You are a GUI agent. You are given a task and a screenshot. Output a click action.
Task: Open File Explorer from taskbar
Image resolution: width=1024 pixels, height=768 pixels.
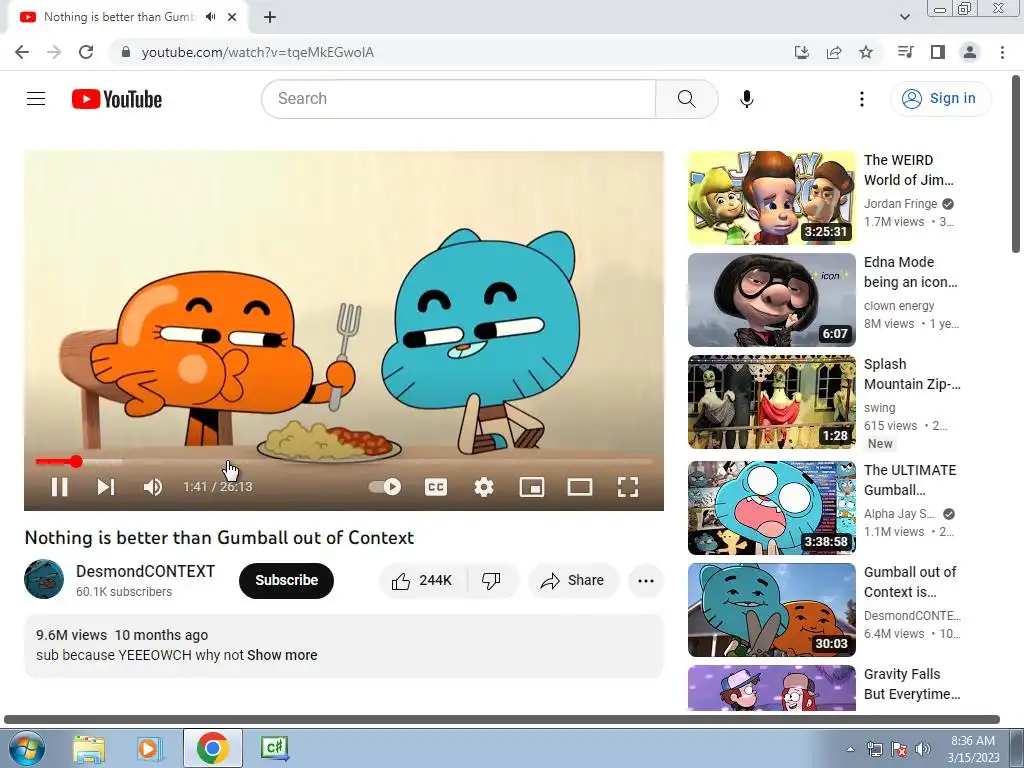89,748
